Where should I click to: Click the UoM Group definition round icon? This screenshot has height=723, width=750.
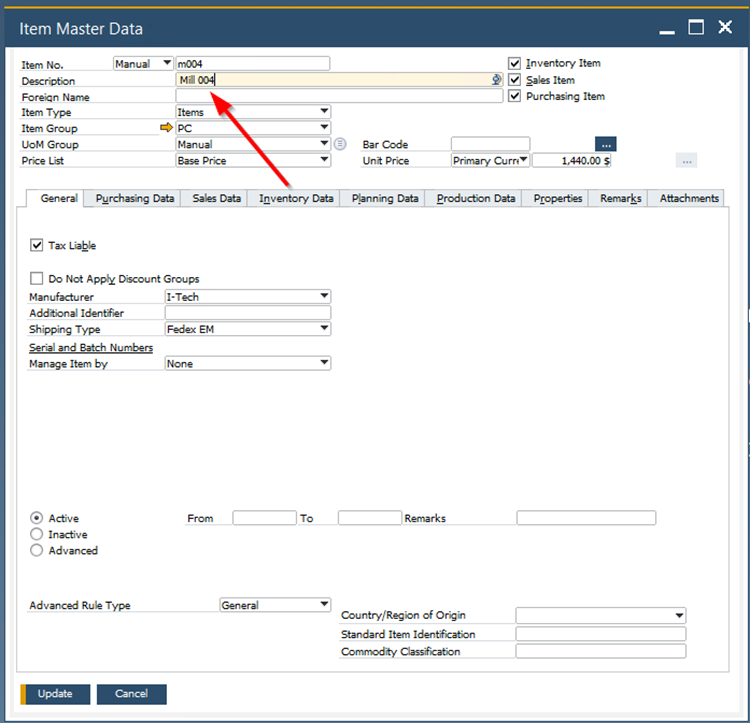point(340,144)
